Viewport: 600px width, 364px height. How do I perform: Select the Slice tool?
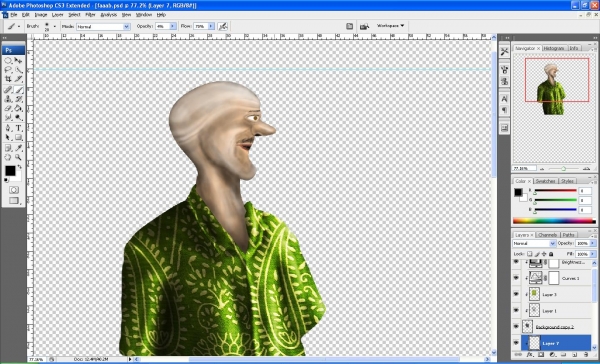(x=18, y=79)
